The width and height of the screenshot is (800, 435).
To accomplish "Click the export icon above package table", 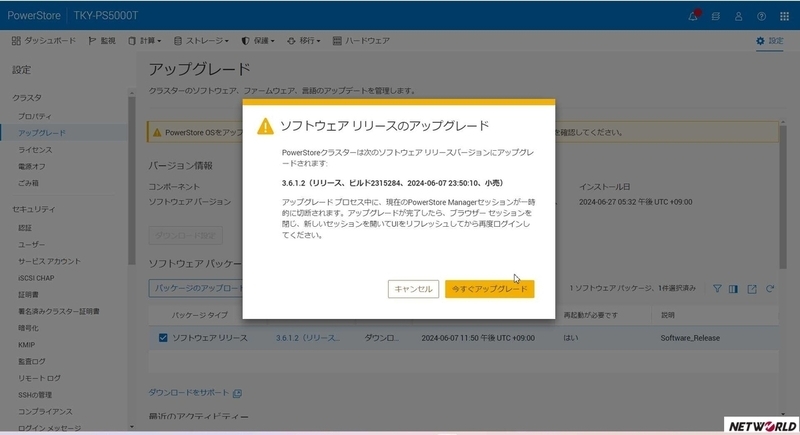I will pyautogui.click(x=752, y=289).
